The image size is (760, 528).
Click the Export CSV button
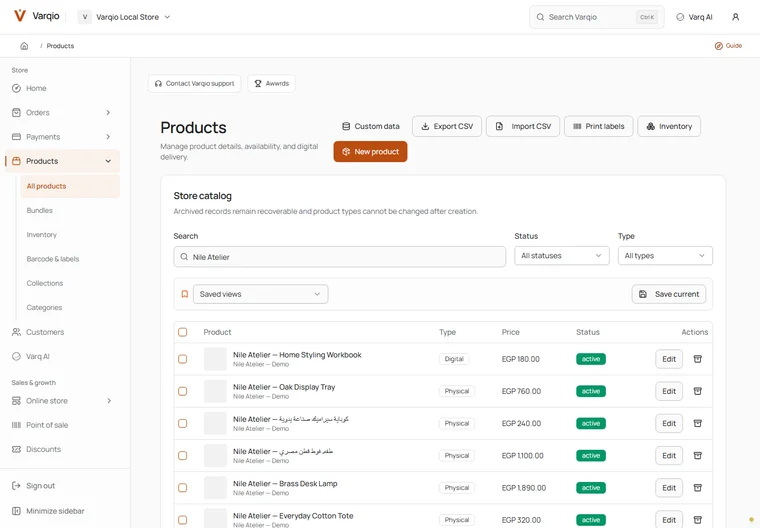click(446, 127)
